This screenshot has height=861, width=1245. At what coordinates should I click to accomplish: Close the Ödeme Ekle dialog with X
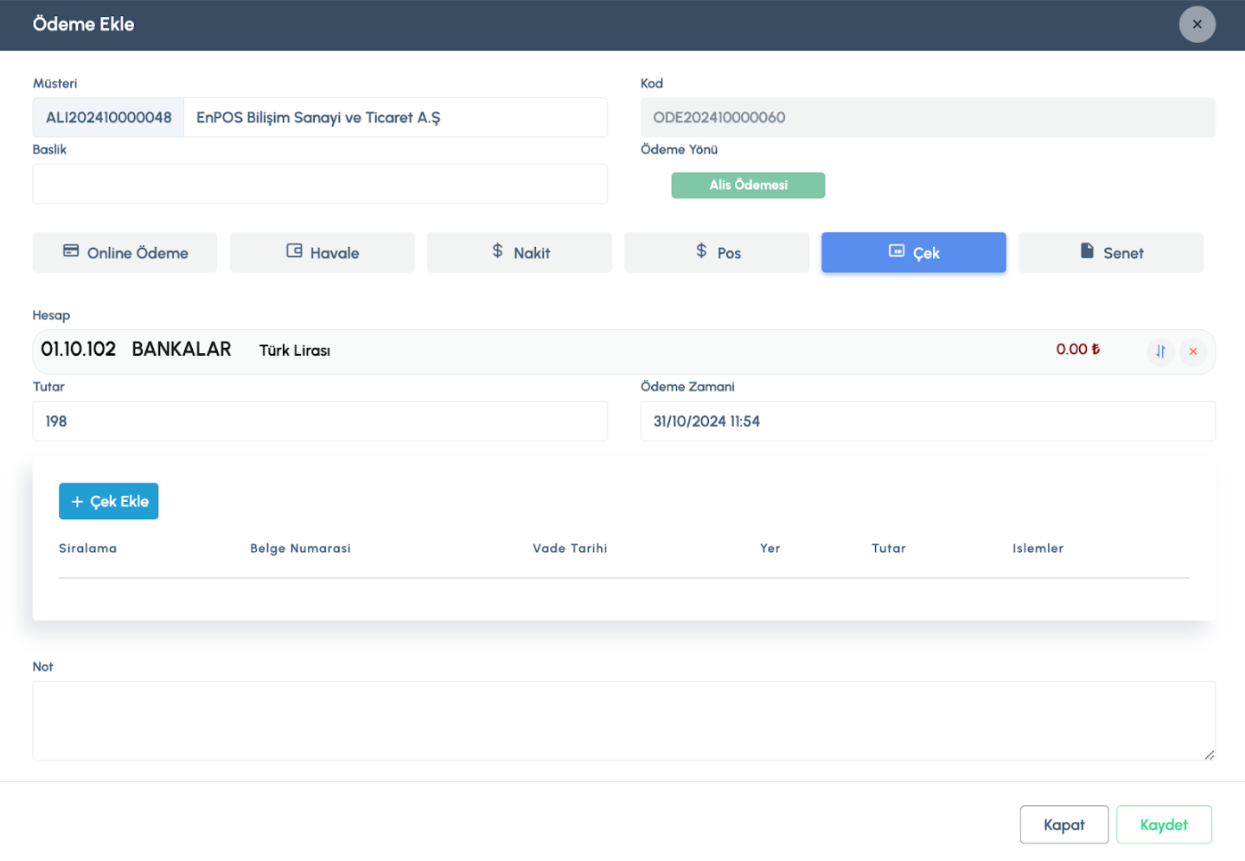[1197, 24]
